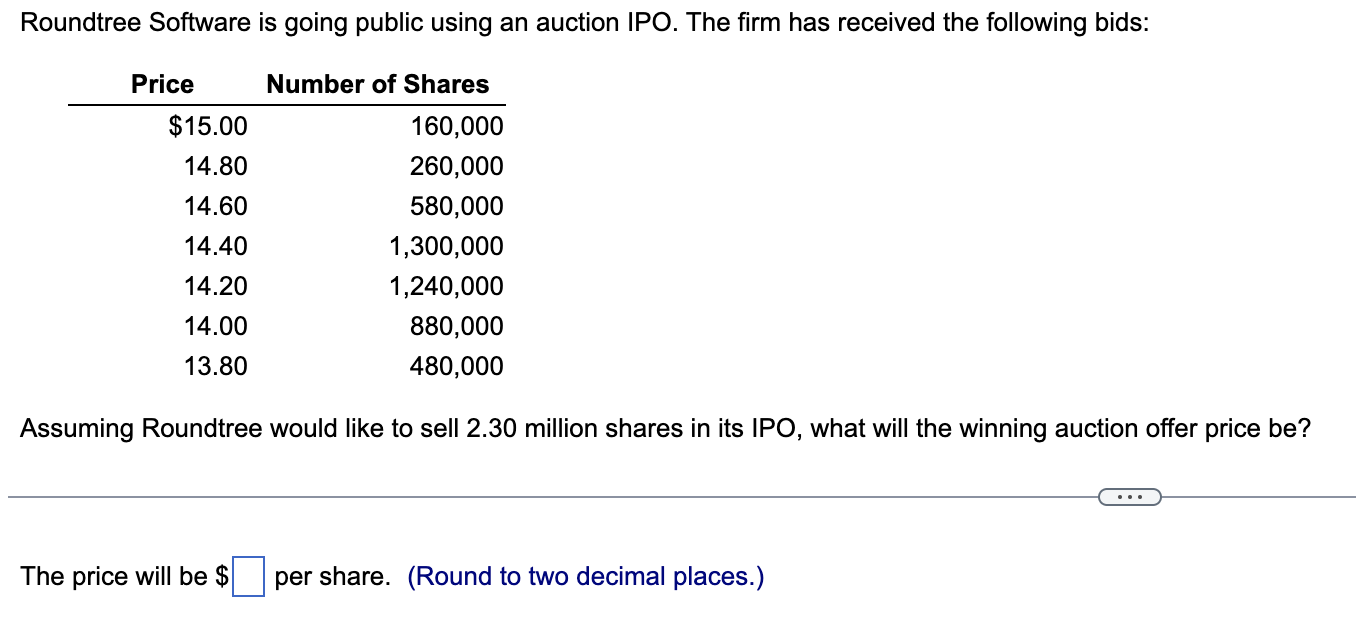Viewport: 1356px width, 640px height.
Task: Click the price answer input box
Action: click(249, 577)
